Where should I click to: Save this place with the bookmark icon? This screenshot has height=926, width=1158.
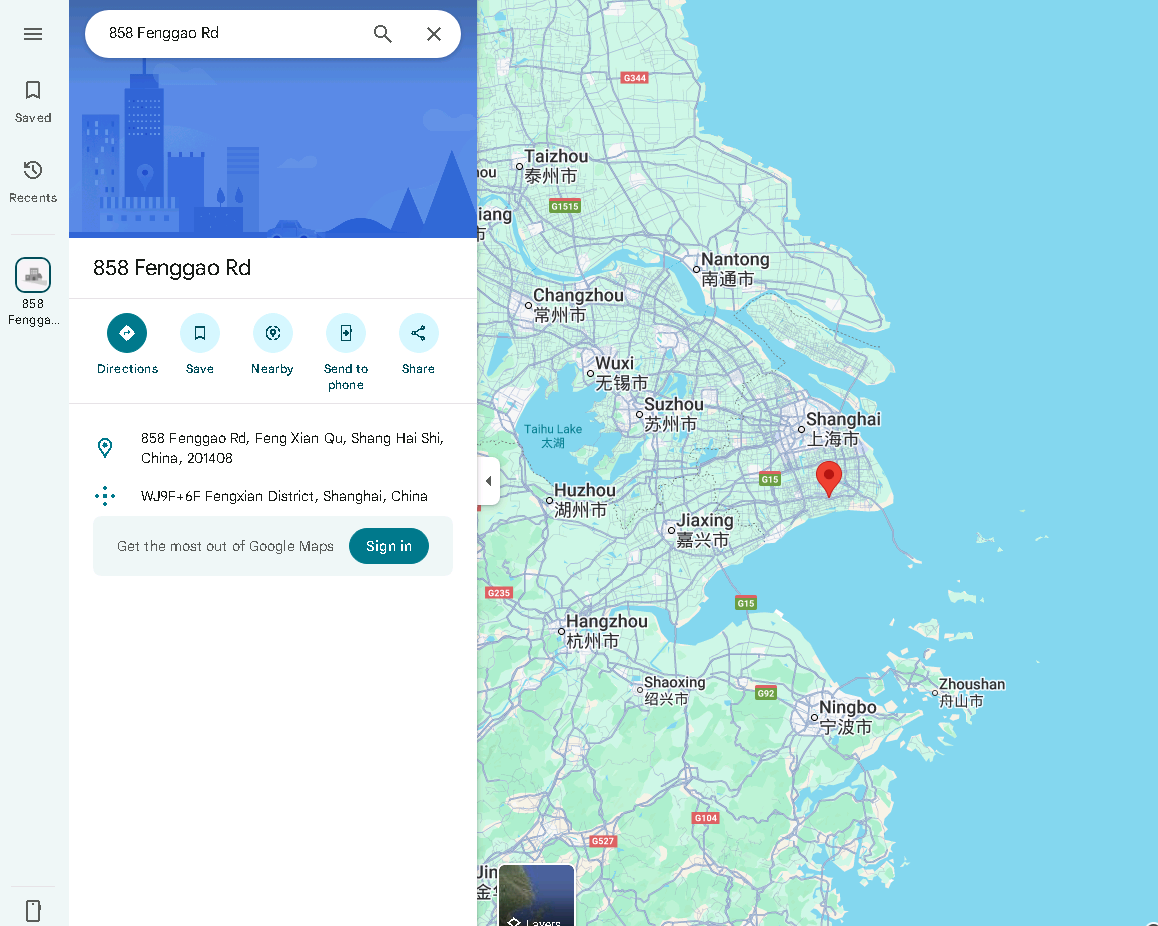(x=199, y=345)
